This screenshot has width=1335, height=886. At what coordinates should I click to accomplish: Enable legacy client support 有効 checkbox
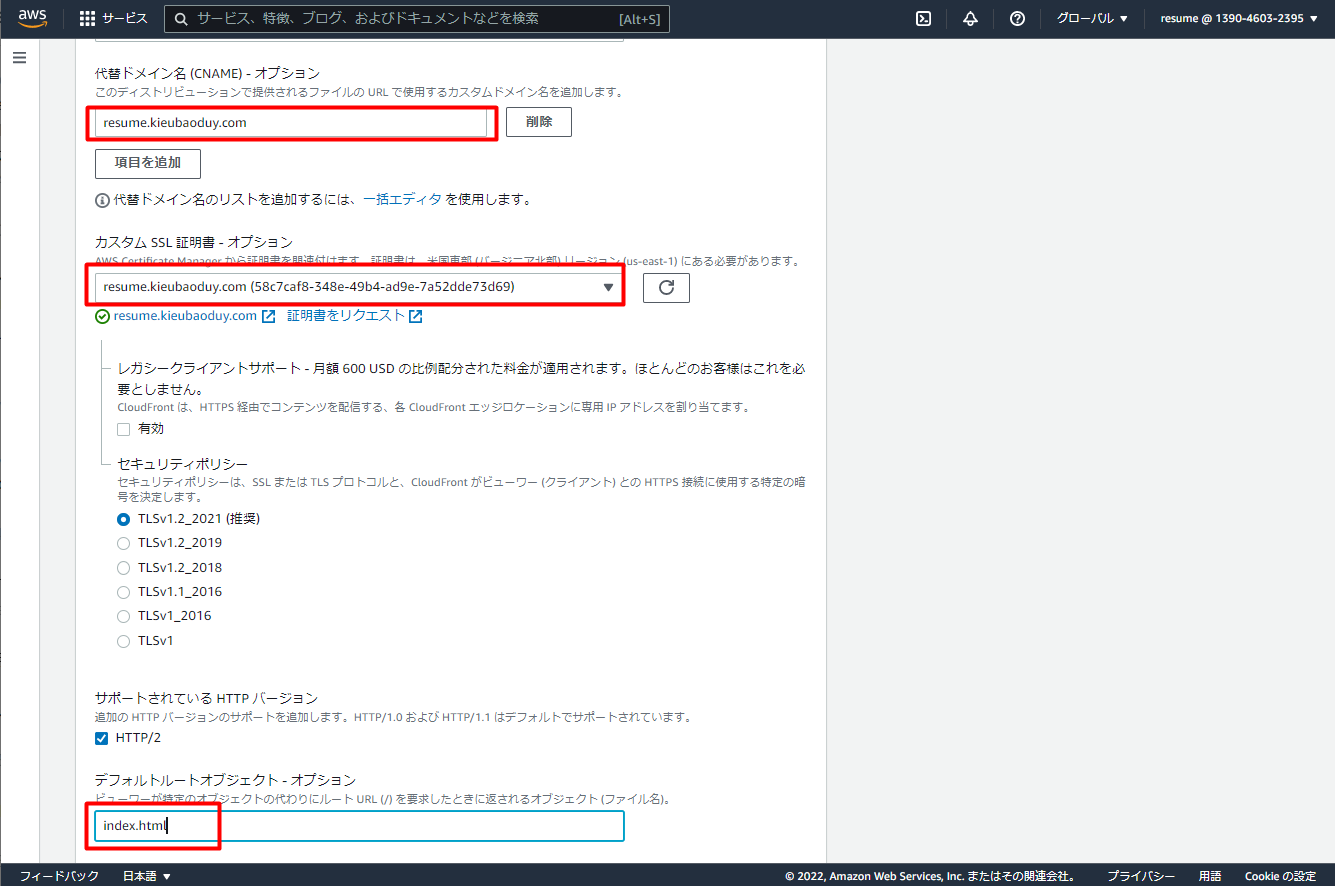click(124, 429)
